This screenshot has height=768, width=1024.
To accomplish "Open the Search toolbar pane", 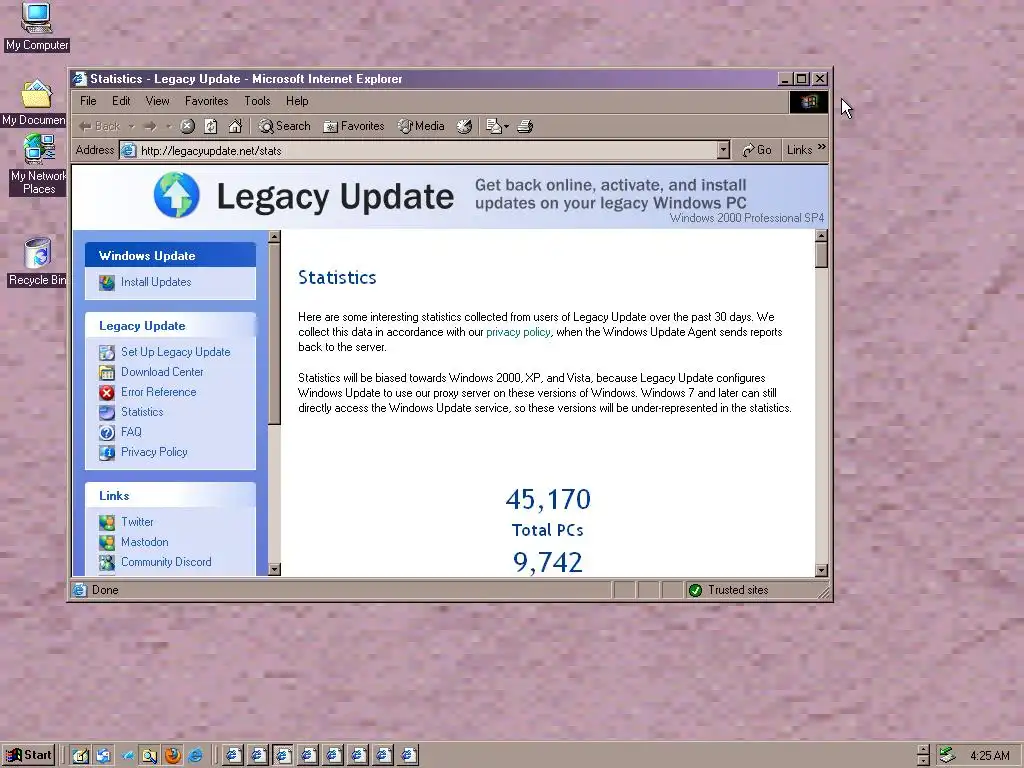I will [x=284, y=126].
